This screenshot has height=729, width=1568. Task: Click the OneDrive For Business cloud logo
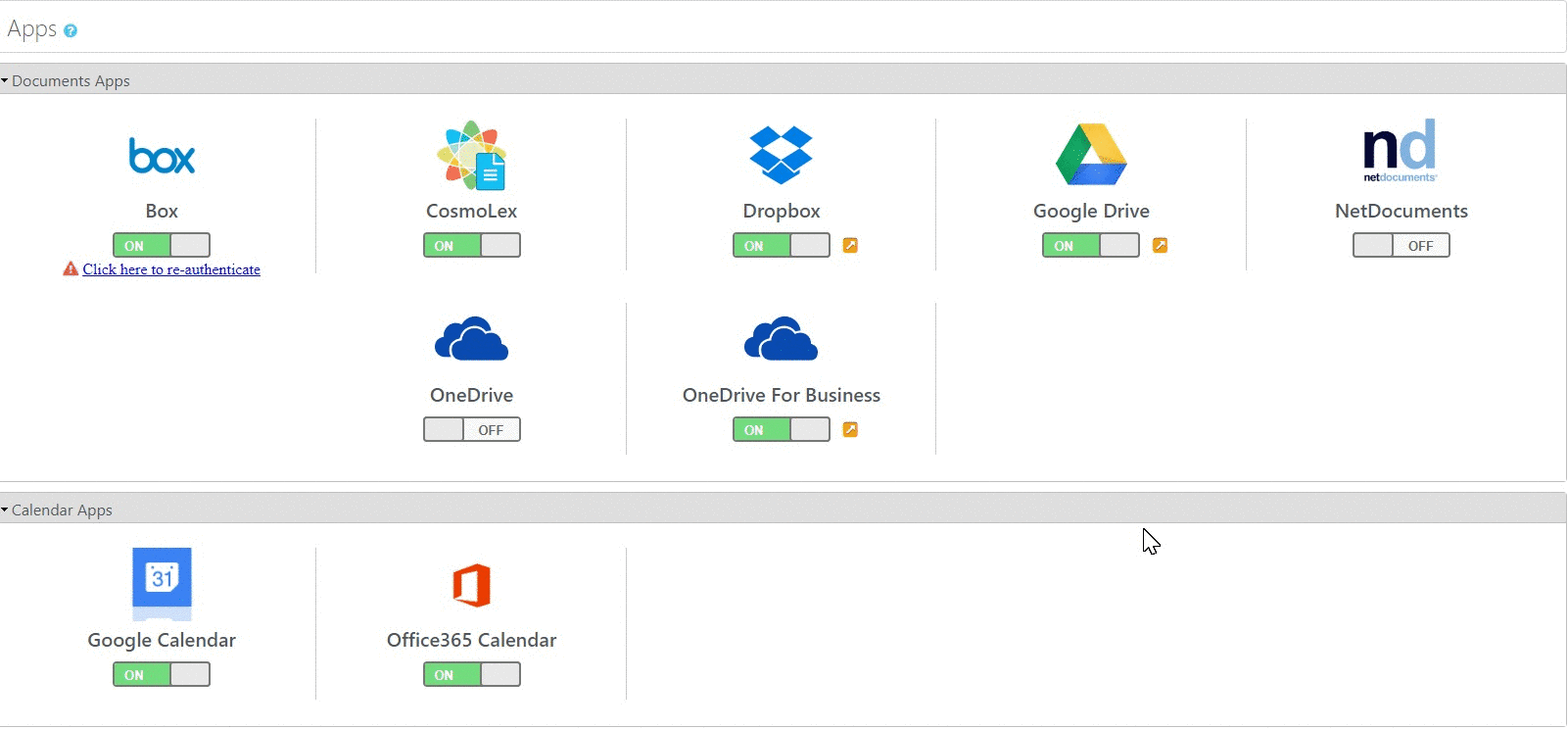(x=781, y=339)
